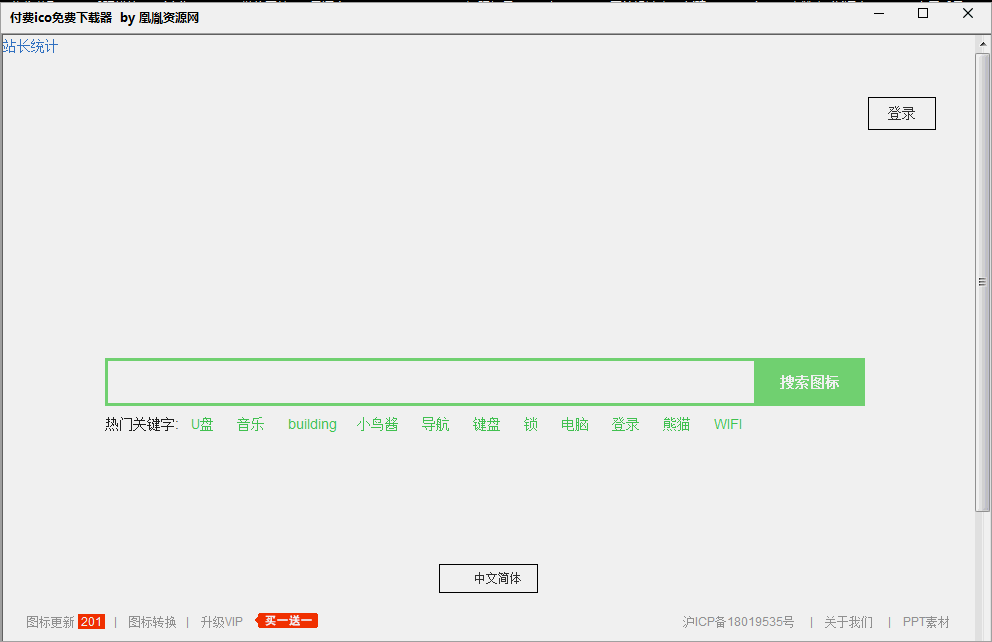Screen dimensions: 992x642
Task: Select the 锁 keyword
Action: [530, 424]
